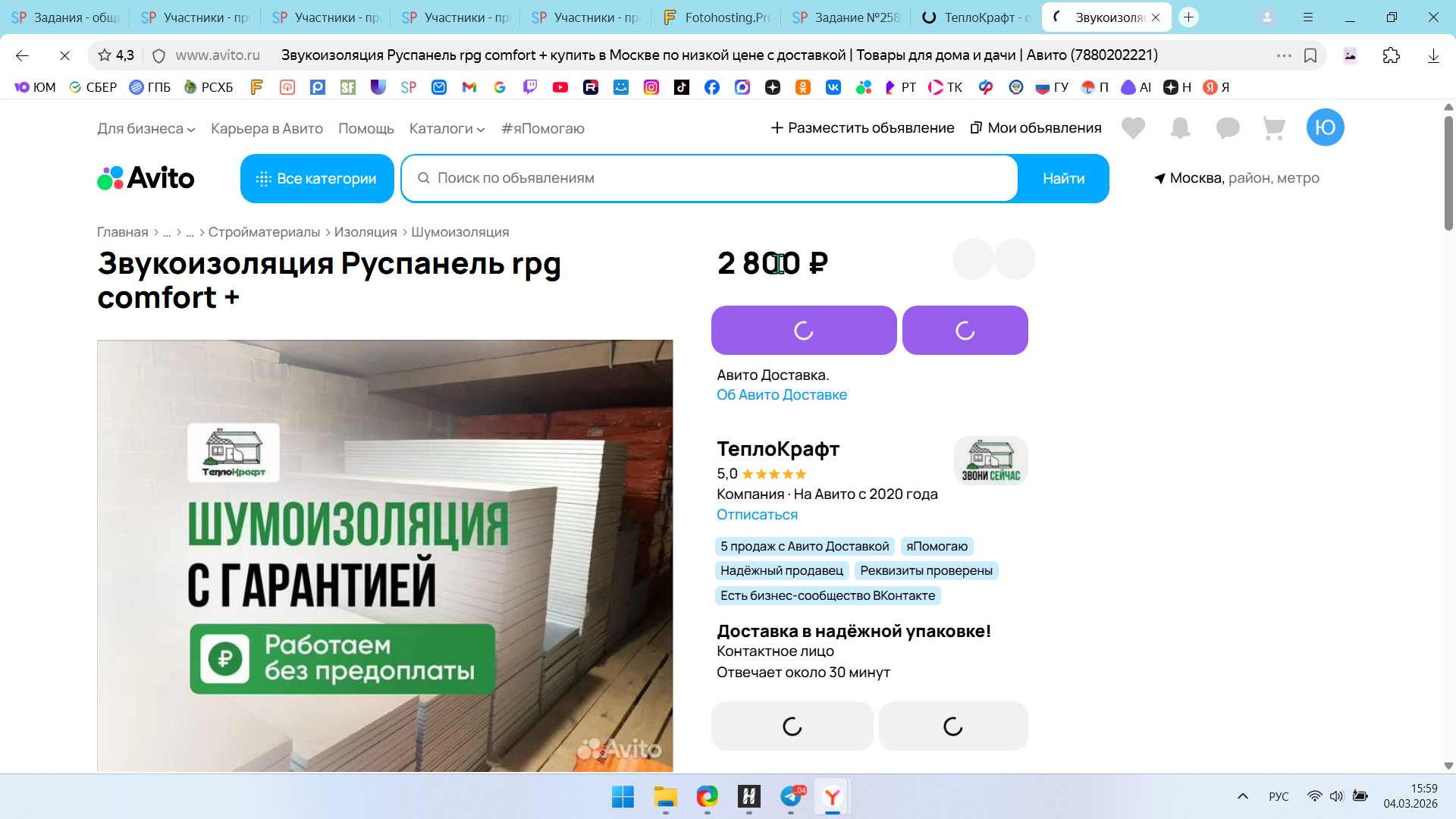Open the шумоизоляция product photo
Viewport: 1456px width, 819px height.
(x=384, y=555)
